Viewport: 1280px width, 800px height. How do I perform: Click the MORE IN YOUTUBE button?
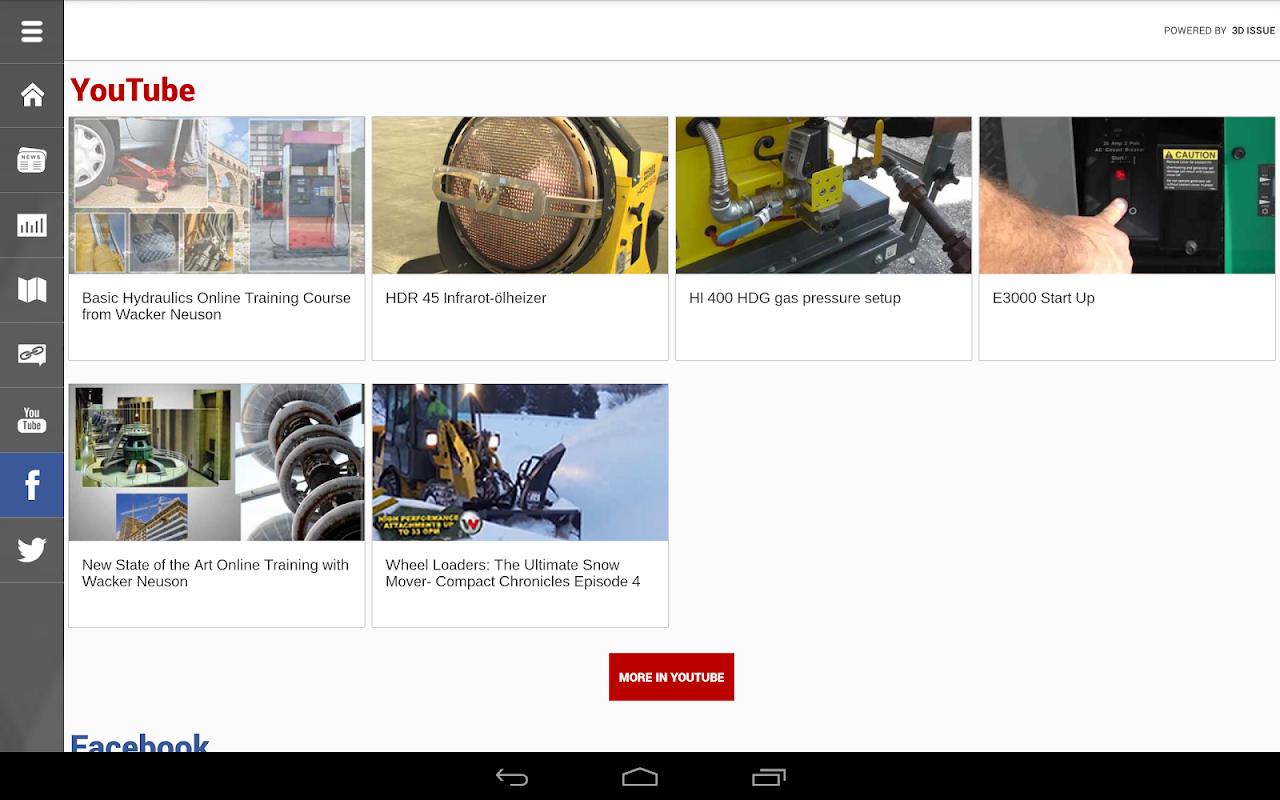671,677
